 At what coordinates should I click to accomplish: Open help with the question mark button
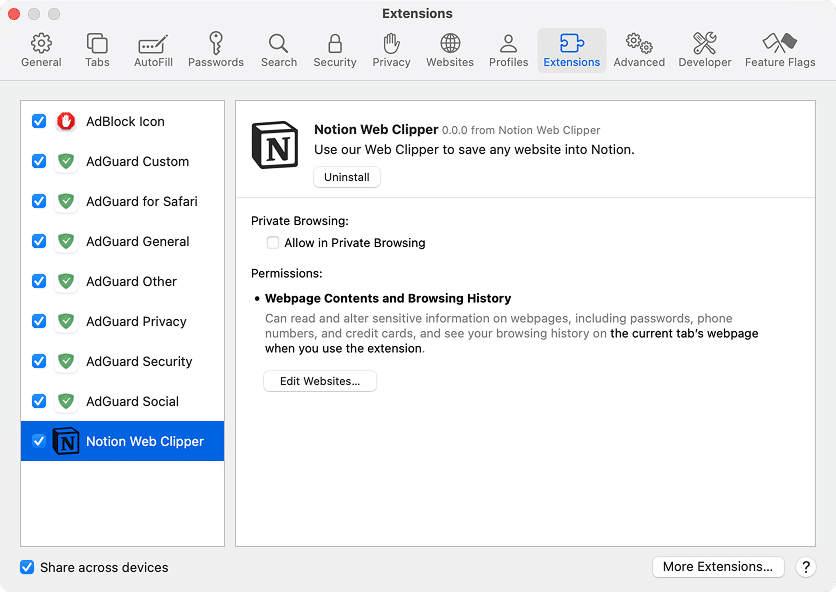pyautogui.click(x=806, y=567)
